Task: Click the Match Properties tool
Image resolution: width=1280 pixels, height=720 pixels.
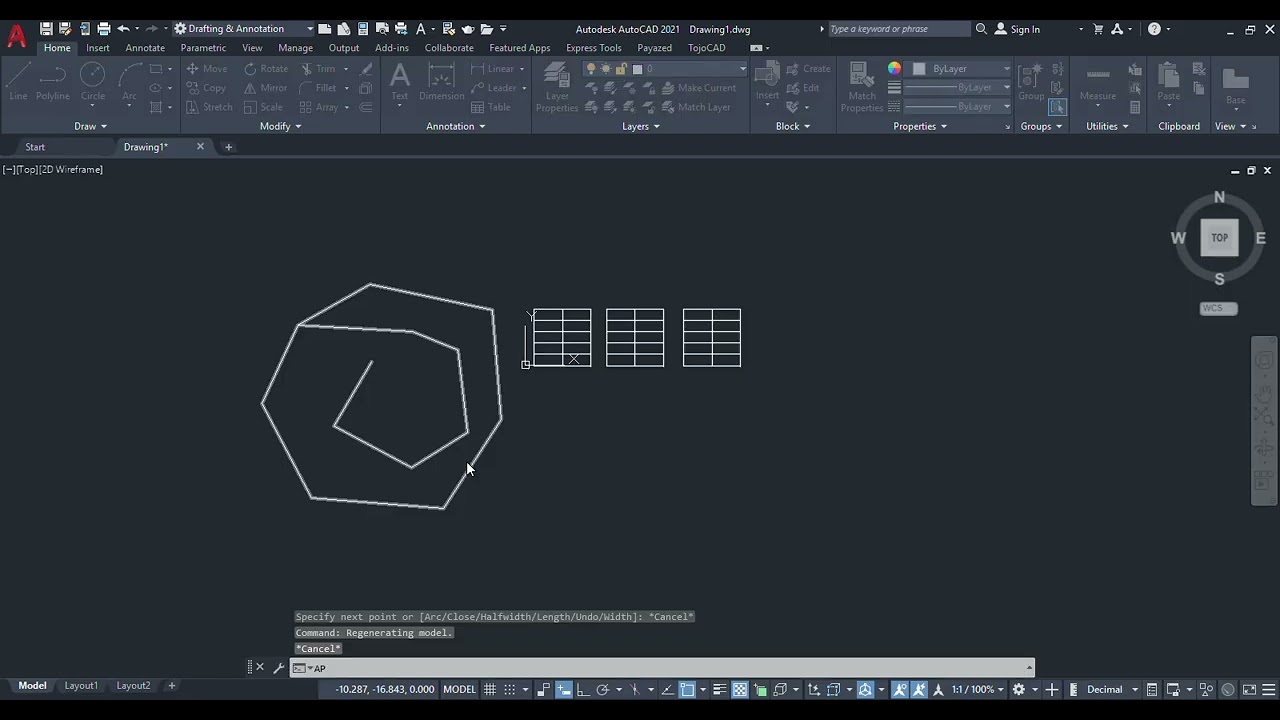Action: (862, 86)
